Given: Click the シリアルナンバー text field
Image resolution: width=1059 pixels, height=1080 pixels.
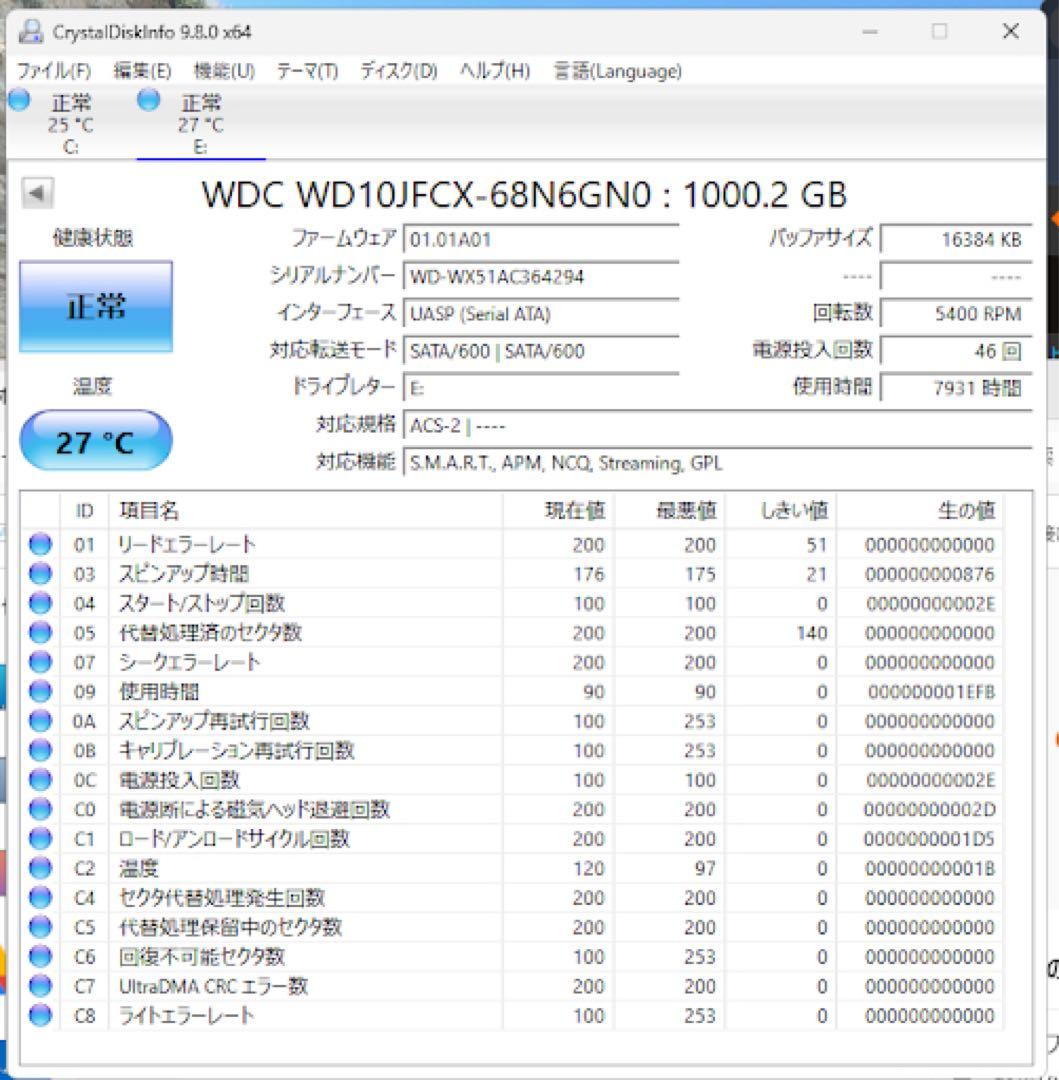Looking at the screenshot, I should click(x=541, y=277).
